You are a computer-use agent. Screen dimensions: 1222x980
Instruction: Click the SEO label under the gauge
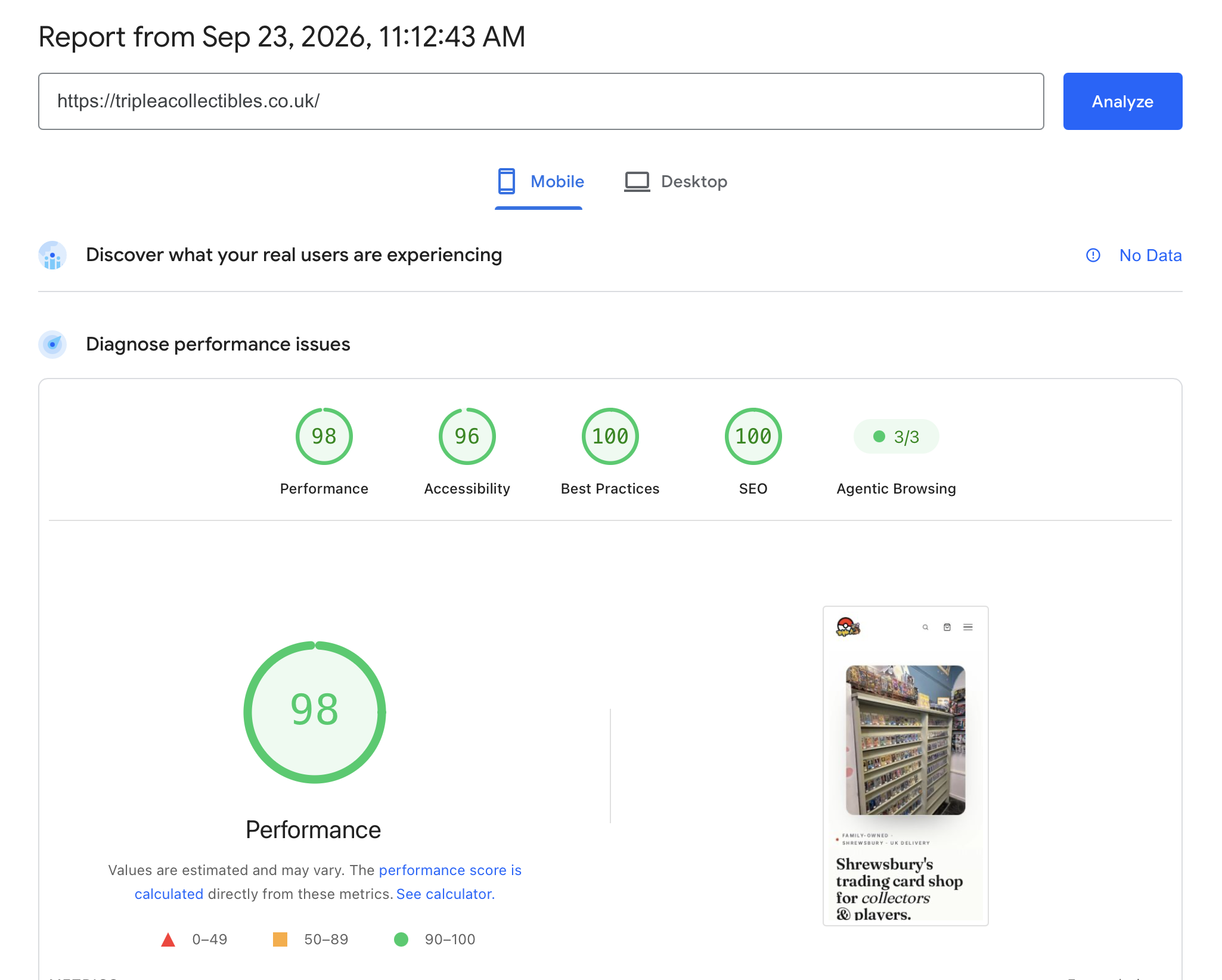(x=753, y=489)
